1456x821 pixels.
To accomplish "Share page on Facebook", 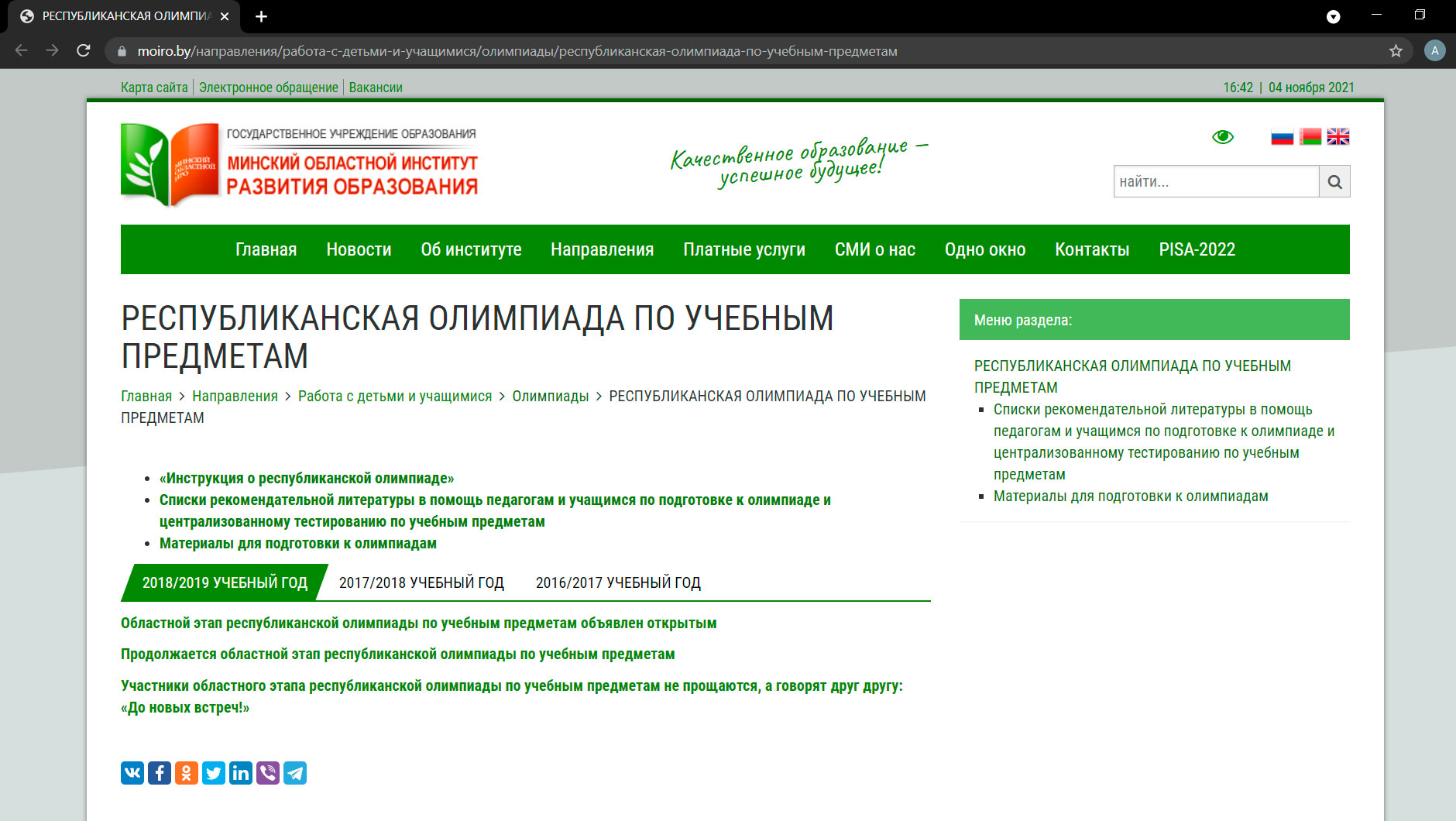I will tap(160, 773).
